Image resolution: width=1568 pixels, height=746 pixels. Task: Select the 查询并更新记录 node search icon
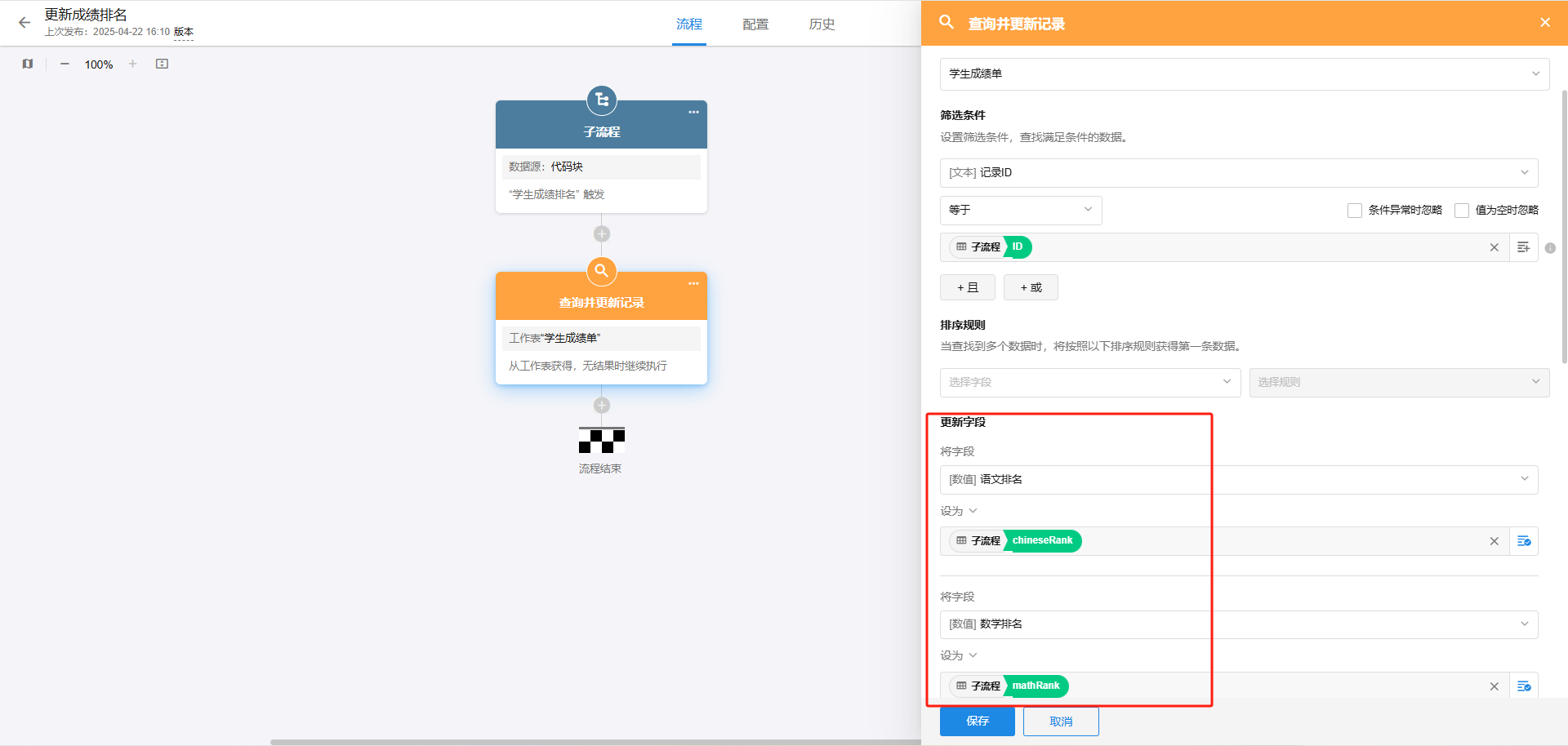[x=602, y=271]
